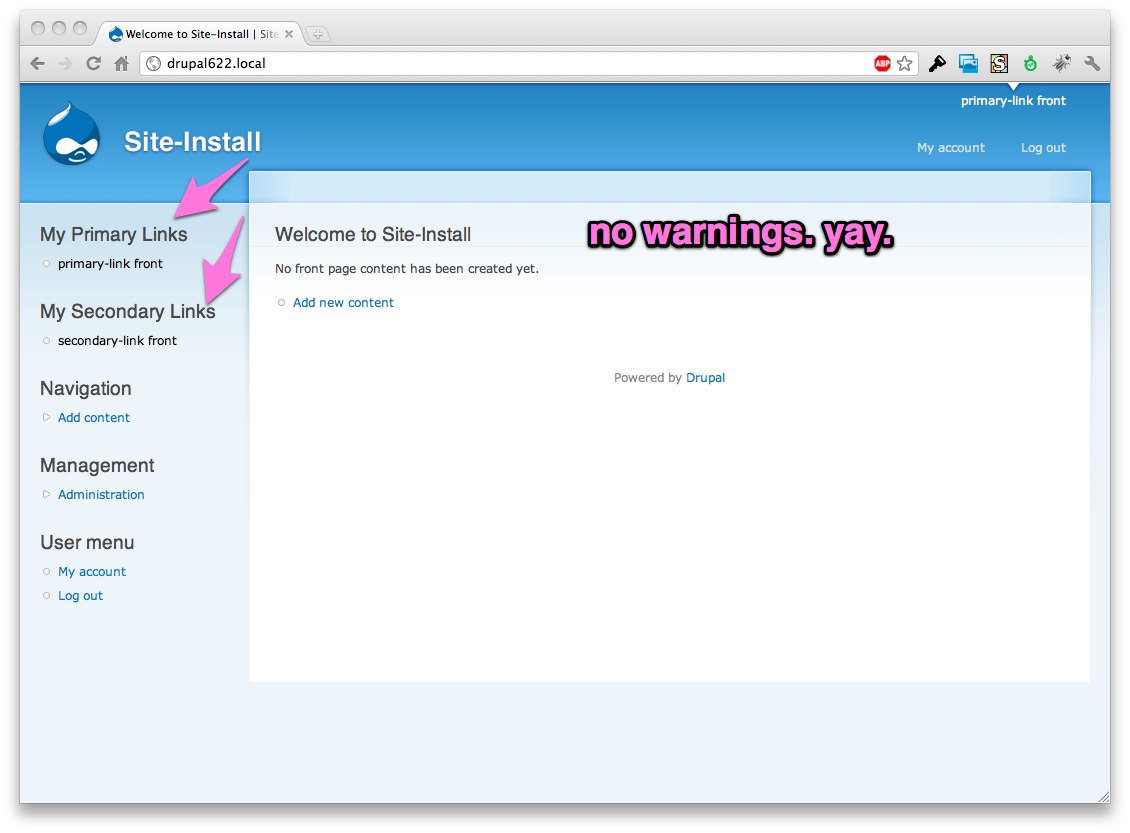Open My account in the header menu
The width and height of the screenshot is (1130, 833).
pyautogui.click(x=951, y=148)
